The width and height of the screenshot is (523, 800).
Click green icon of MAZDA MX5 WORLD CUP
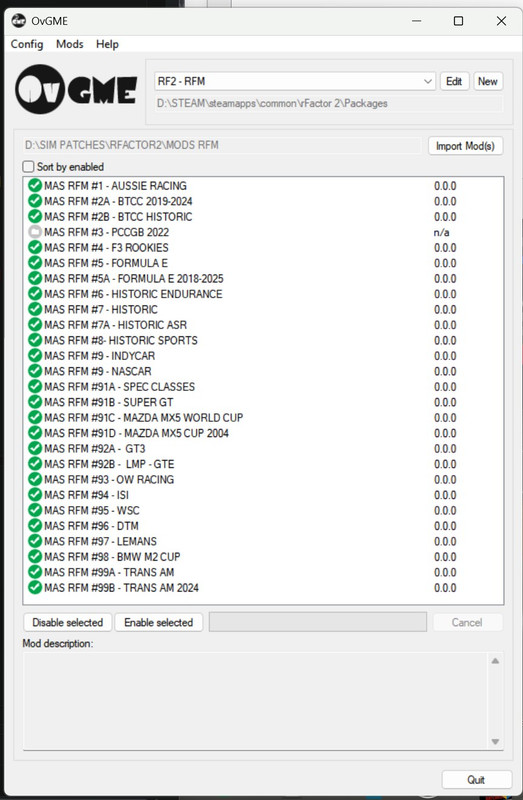point(35,417)
